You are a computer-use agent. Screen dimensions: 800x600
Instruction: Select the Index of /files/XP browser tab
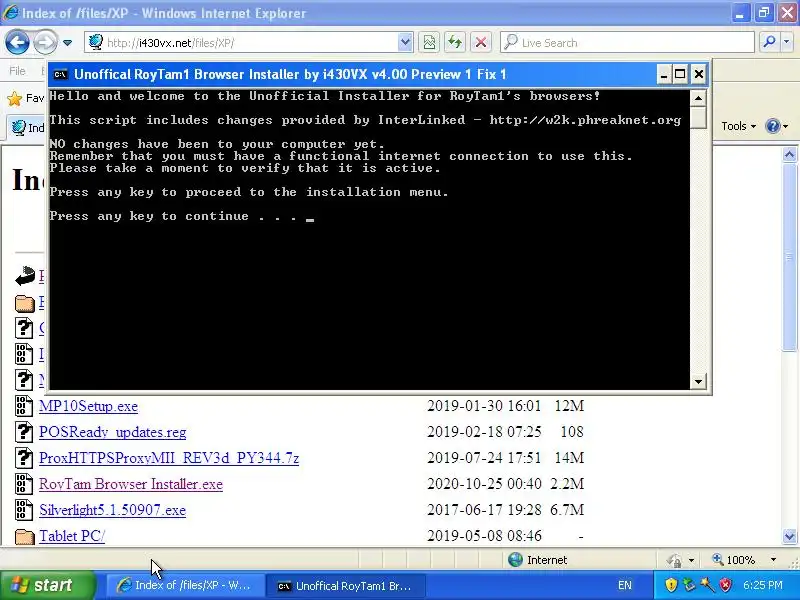click(28, 128)
